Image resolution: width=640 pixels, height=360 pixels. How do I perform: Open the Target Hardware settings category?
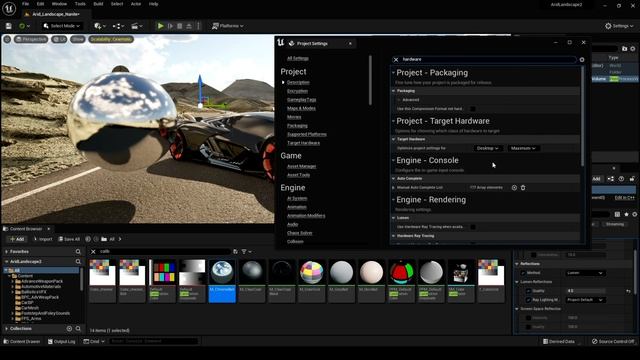303,143
